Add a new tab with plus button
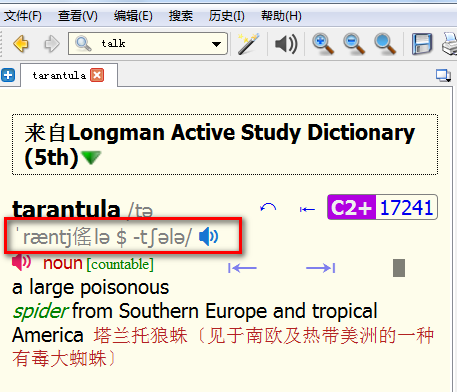The image size is (457, 392). [x=8, y=75]
